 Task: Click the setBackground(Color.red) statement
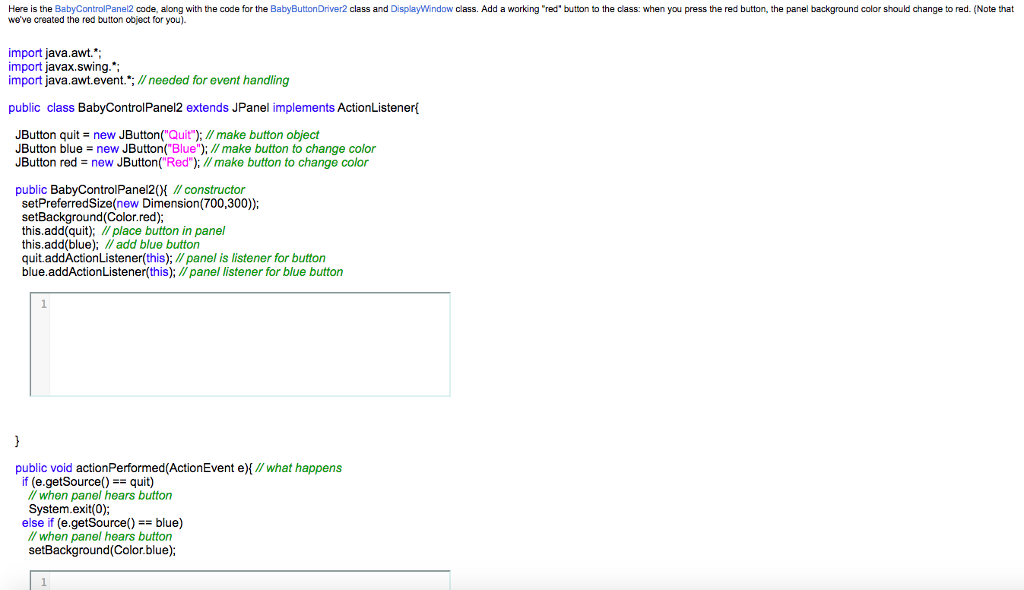(x=93, y=217)
